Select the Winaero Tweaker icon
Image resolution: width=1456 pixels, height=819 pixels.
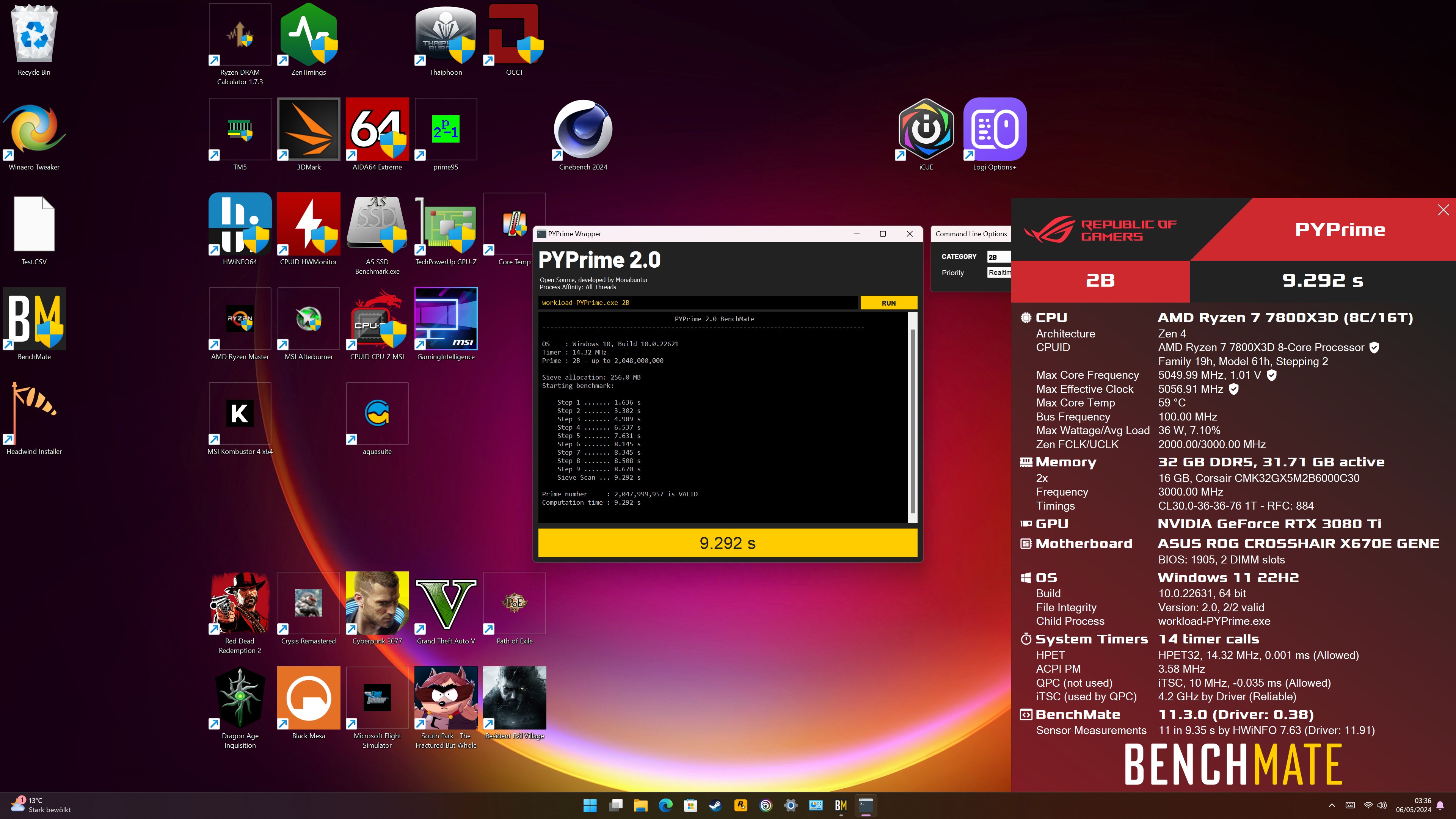pyautogui.click(x=34, y=135)
